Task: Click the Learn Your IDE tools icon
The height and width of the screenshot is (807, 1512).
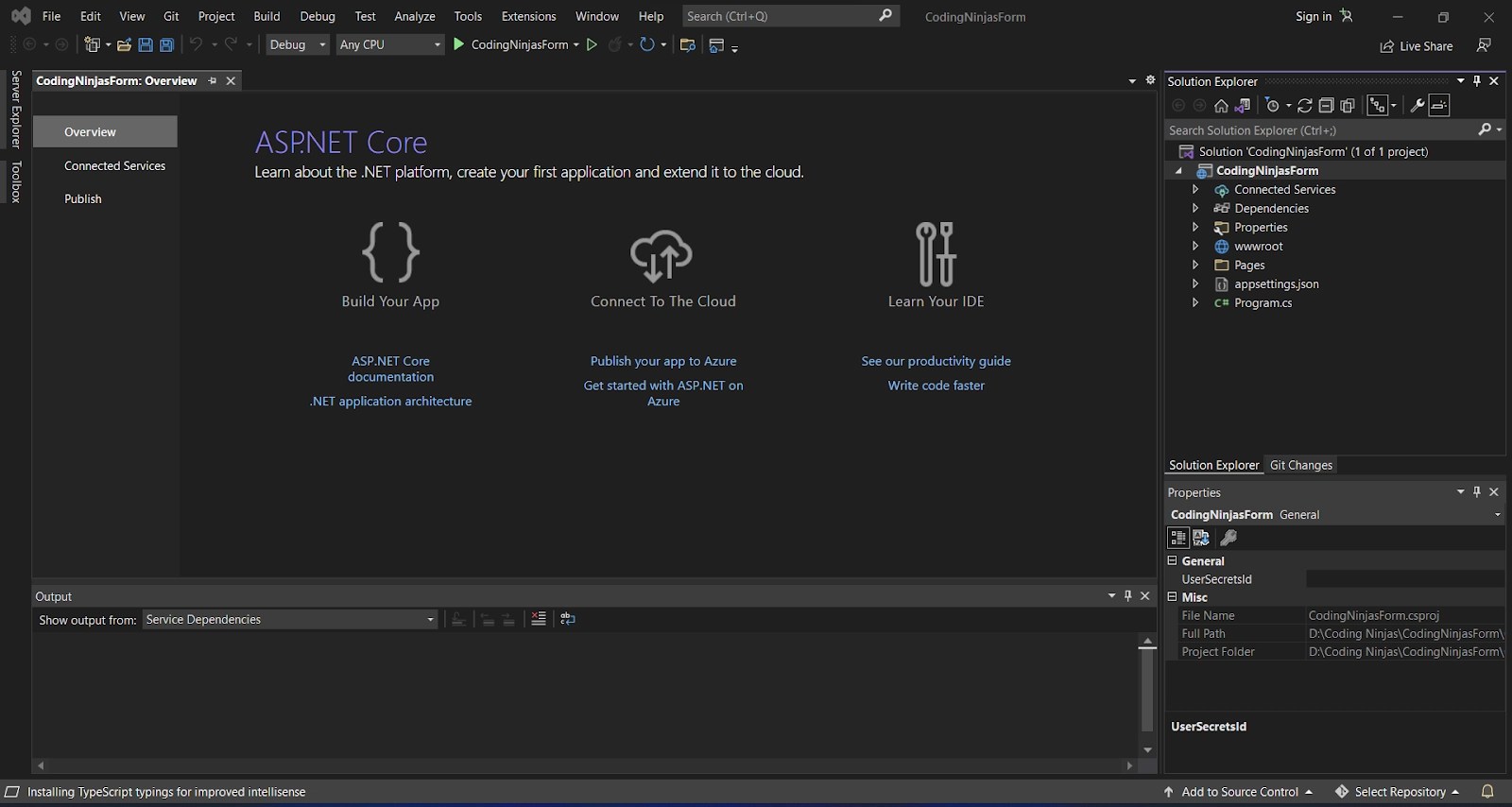Action: click(936, 254)
